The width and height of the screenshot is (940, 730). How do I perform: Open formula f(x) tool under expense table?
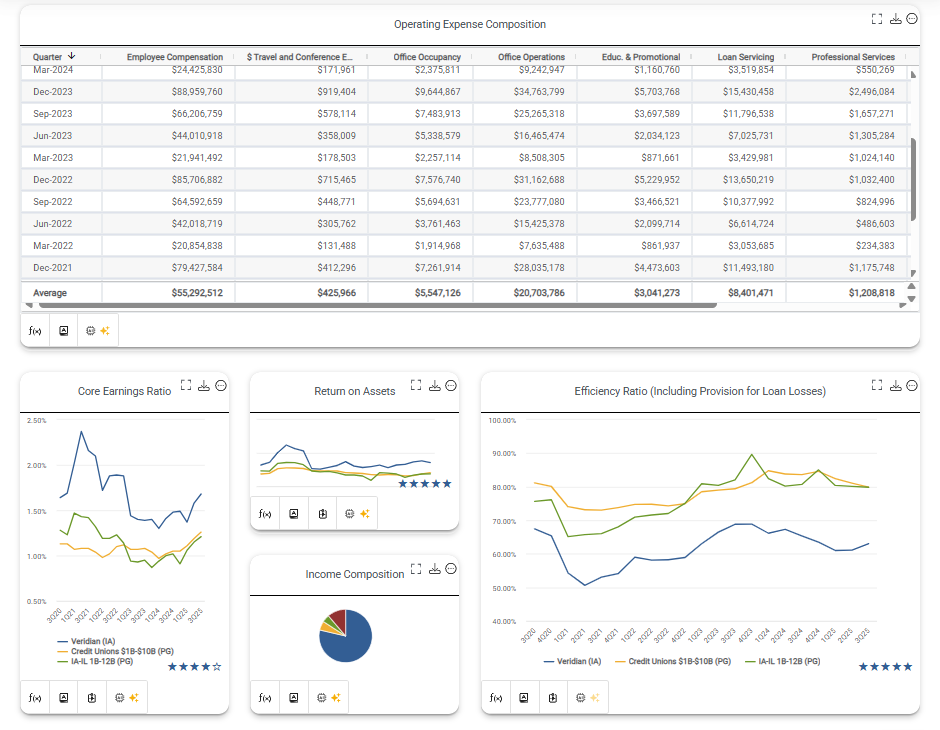(x=35, y=331)
